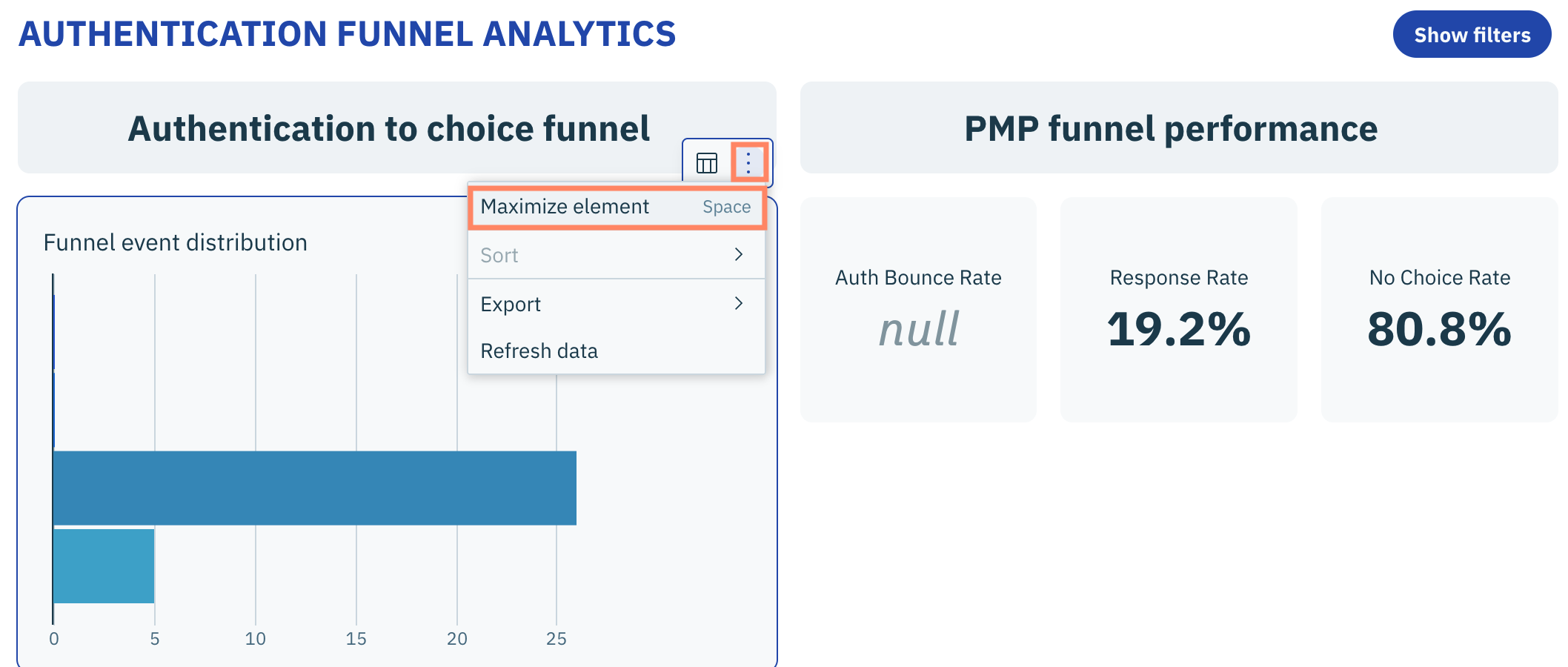1568x667 pixels.
Task: Select the 80.8% No Choice Rate value
Action: [1439, 330]
